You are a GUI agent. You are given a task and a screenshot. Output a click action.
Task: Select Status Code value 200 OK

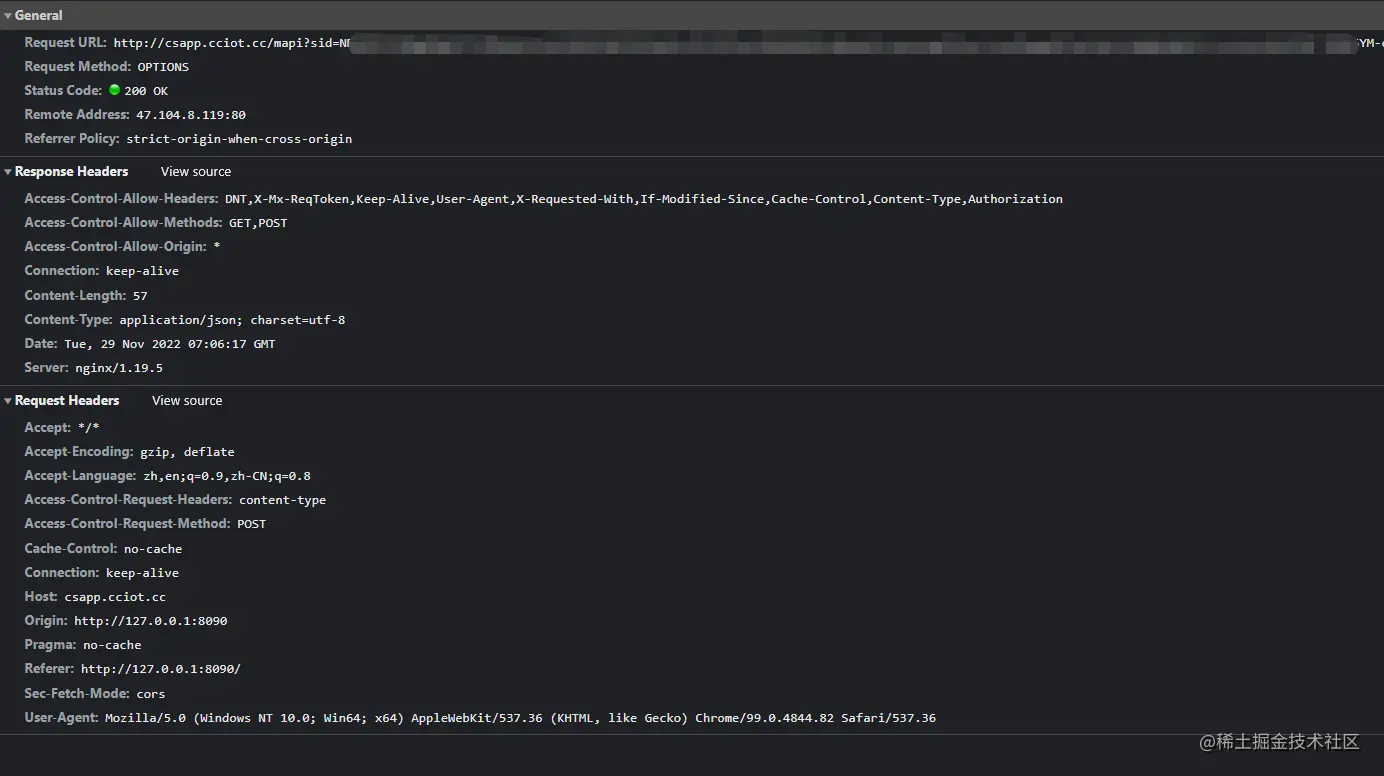pos(146,91)
